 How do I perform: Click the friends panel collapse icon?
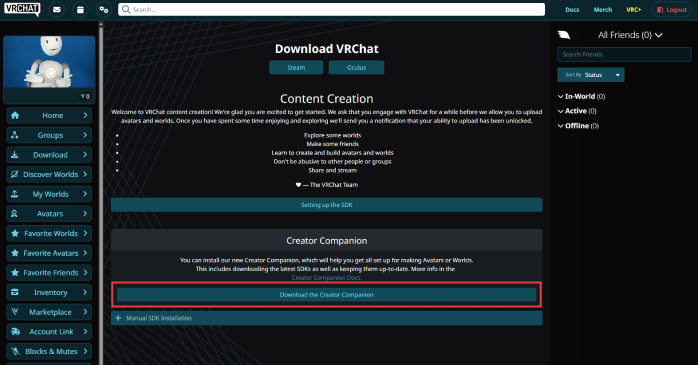point(564,35)
